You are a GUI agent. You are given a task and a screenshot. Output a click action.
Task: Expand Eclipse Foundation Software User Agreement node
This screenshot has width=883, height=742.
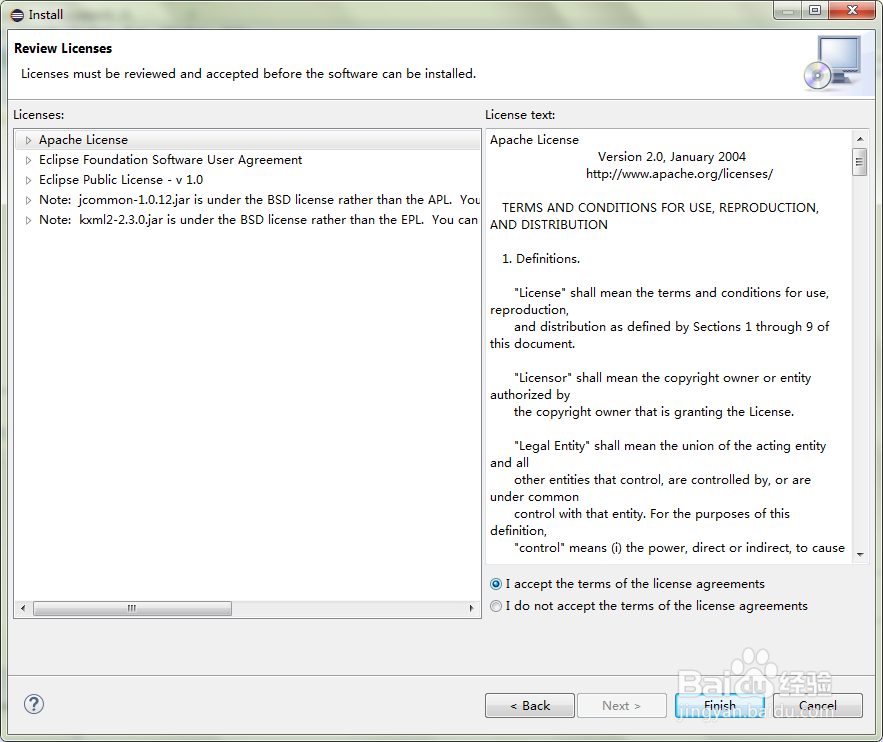tap(28, 160)
